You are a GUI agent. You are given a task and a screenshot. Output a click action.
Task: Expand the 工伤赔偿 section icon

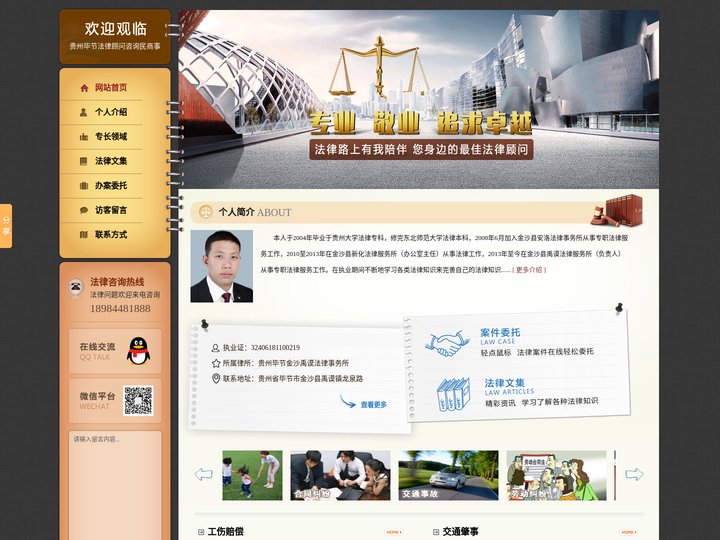pyautogui.click(x=201, y=532)
